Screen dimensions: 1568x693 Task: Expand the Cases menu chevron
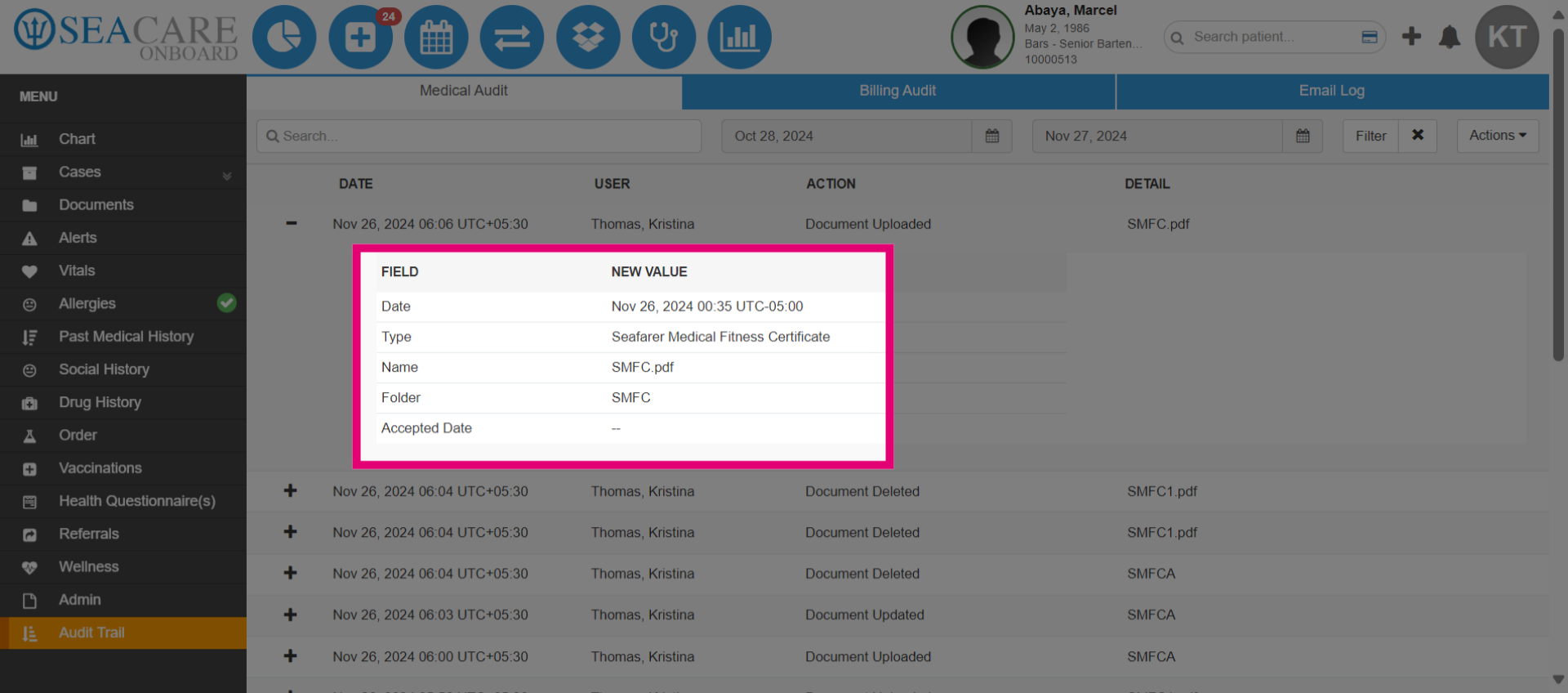click(x=227, y=175)
